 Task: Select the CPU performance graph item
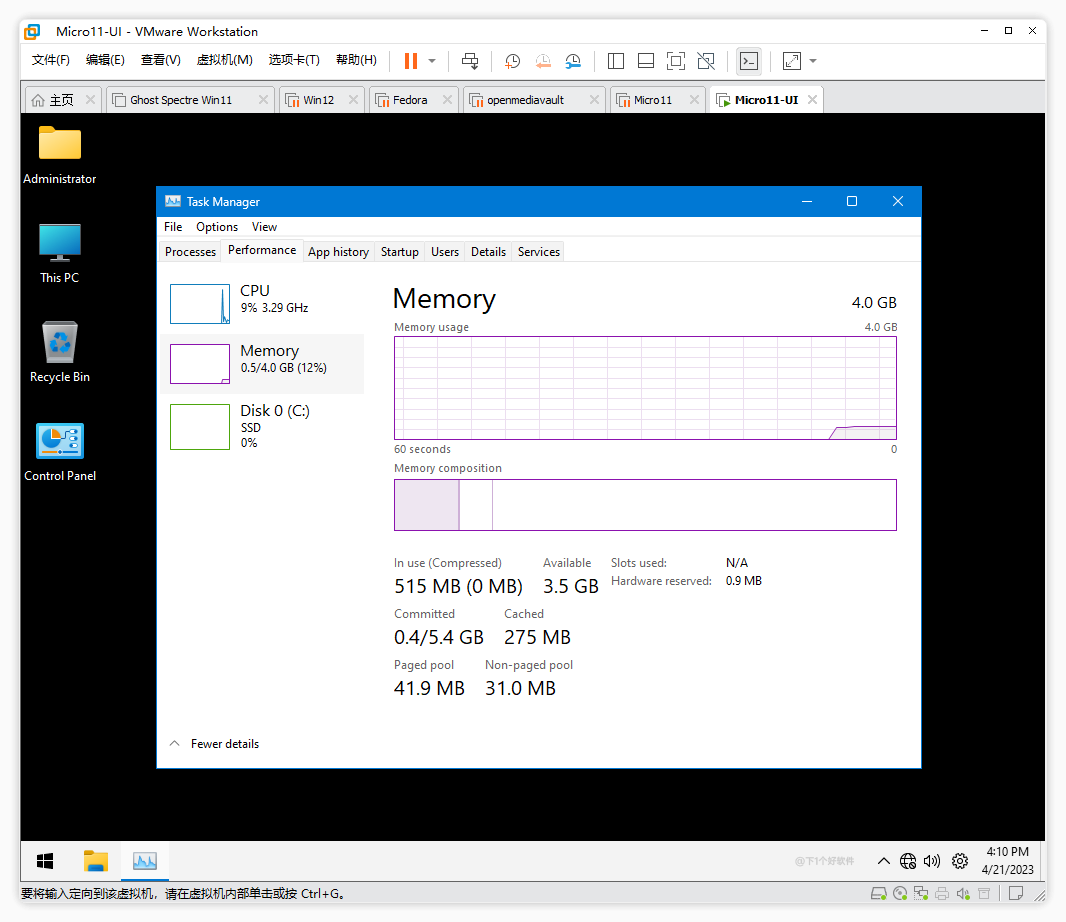click(x=263, y=303)
